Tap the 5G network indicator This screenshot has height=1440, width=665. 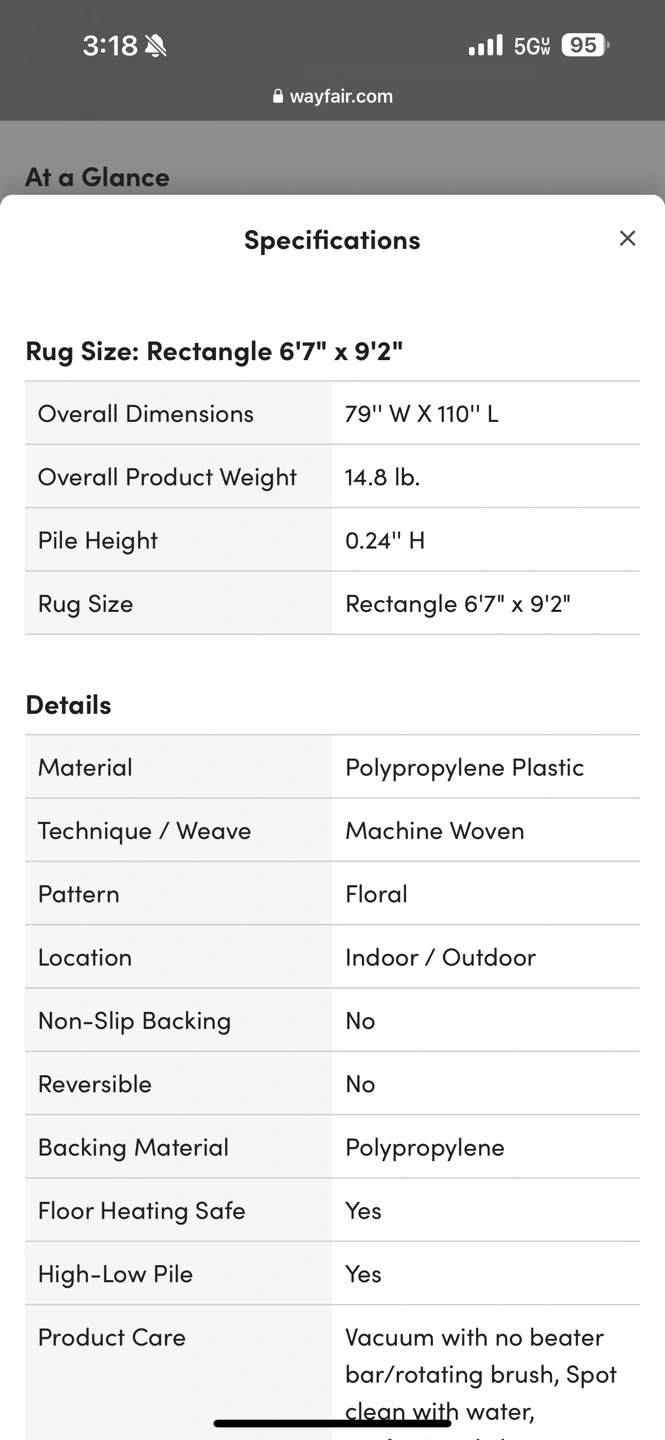click(531, 45)
